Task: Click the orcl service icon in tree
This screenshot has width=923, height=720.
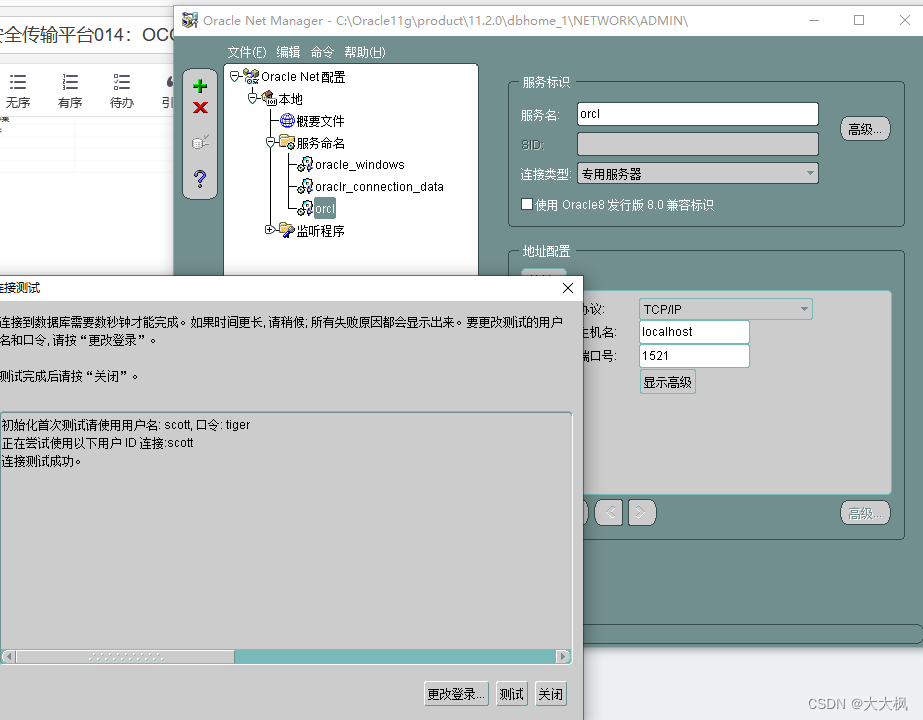Action: pyautogui.click(x=305, y=208)
